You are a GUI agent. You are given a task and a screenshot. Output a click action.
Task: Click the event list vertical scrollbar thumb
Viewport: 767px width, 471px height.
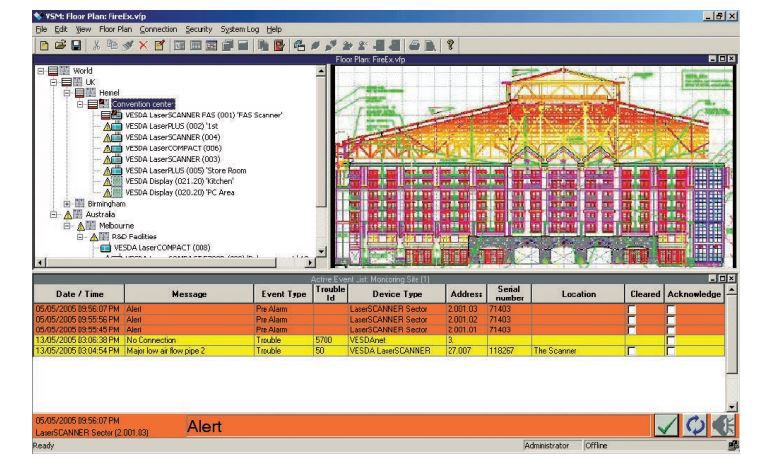(x=731, y=334)
